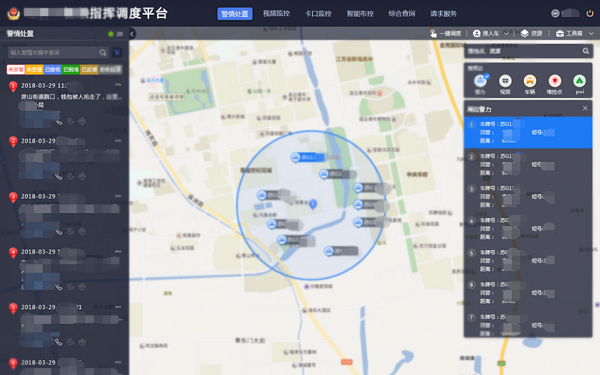Select the green poi nearby-search icon
The height and width of the screenshot is (375, 600).
click(579, 84)
